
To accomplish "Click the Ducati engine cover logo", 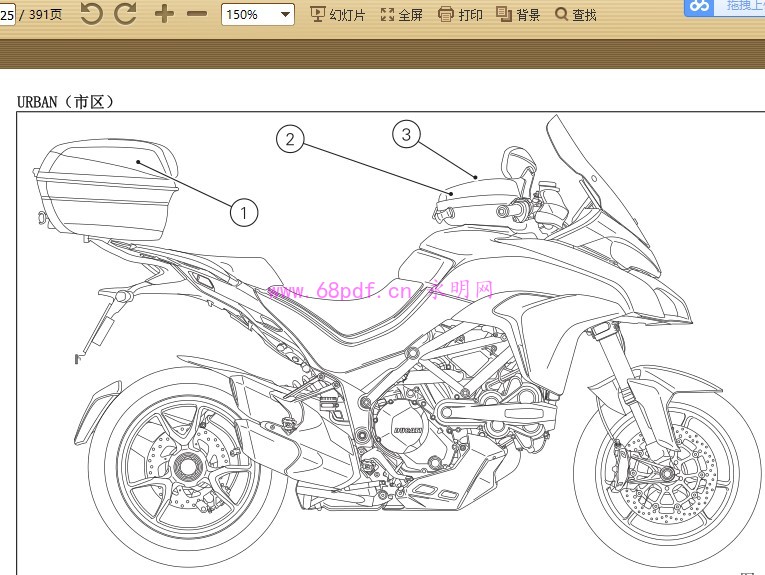I will (x=405, y=430).
